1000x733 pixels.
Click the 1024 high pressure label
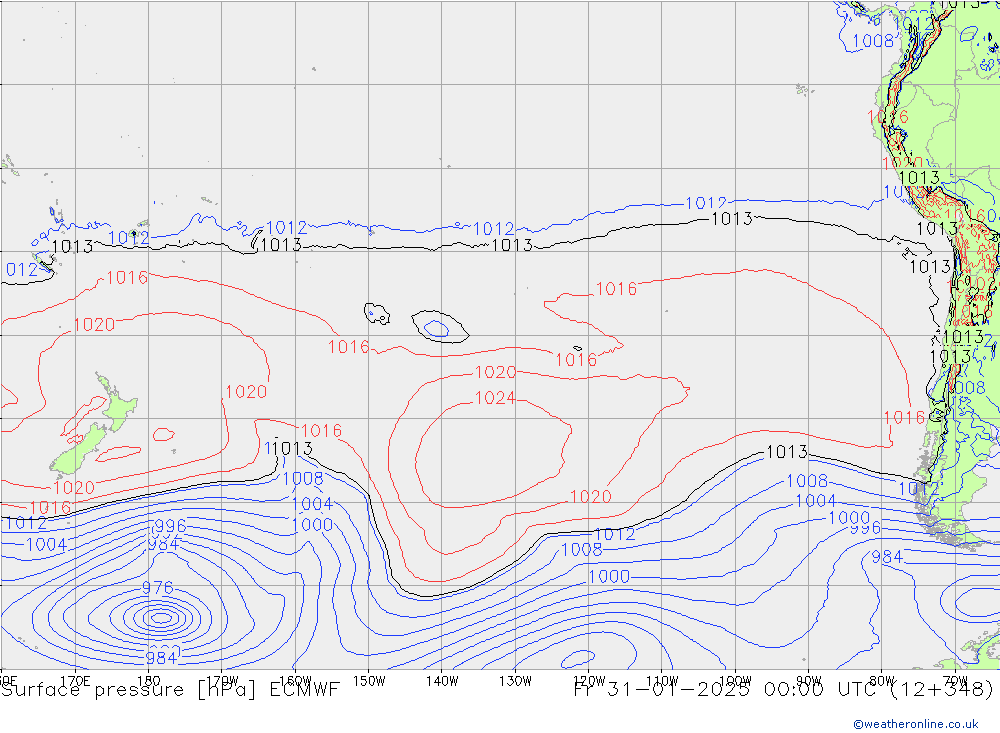[495, 398]
